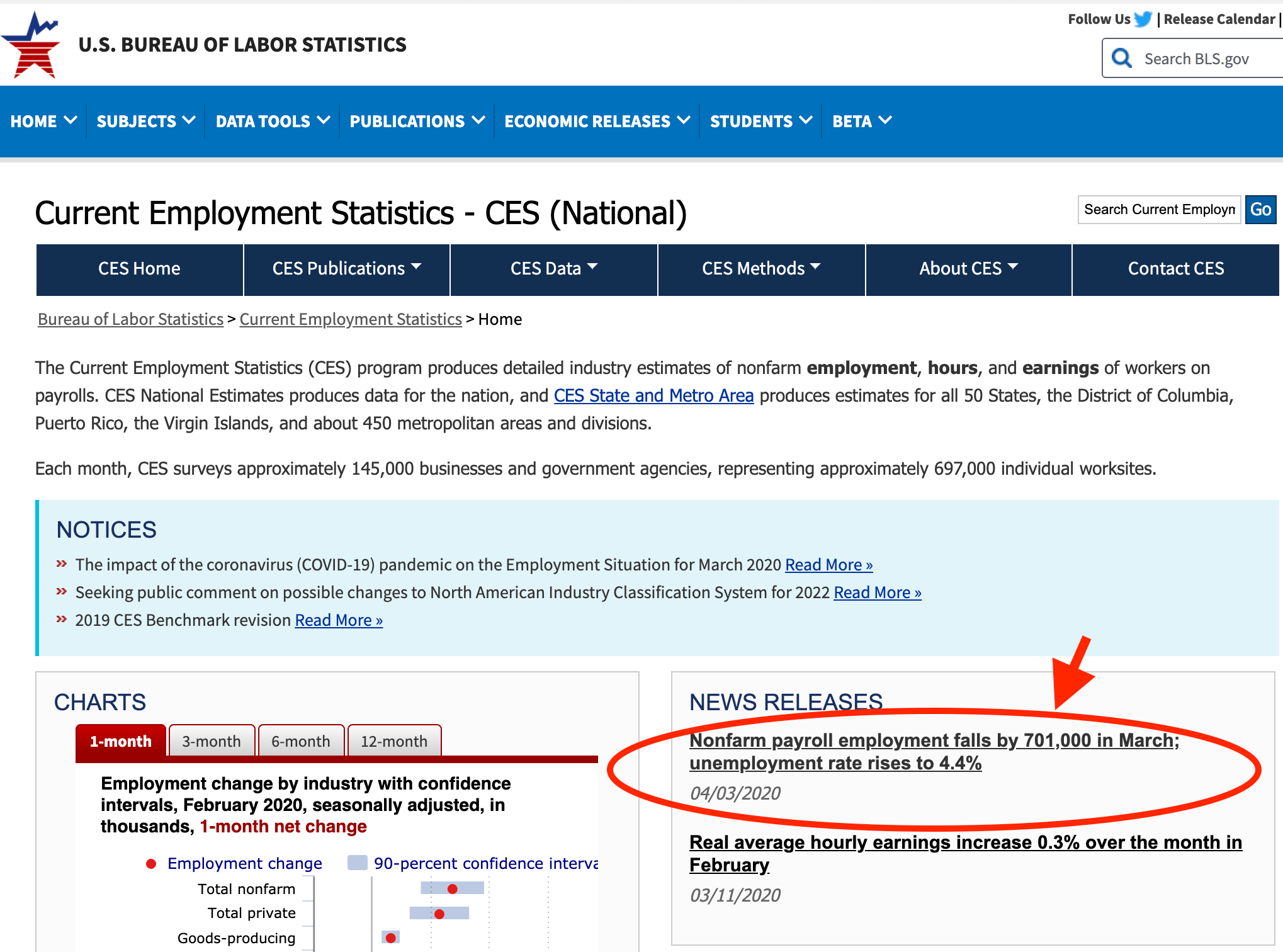Follow Bureau of Labor Statistics breadcrumb
This screenshot has width=1283, height=952.
coord(130,319)
